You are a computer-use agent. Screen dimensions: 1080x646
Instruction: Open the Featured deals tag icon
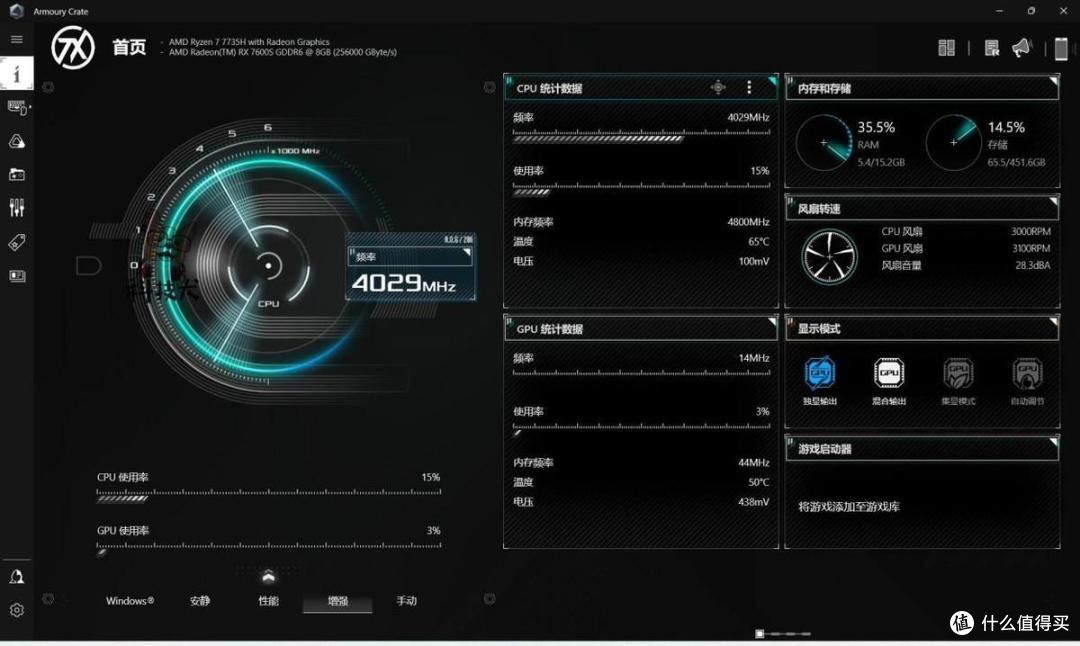tap(17, 242)
